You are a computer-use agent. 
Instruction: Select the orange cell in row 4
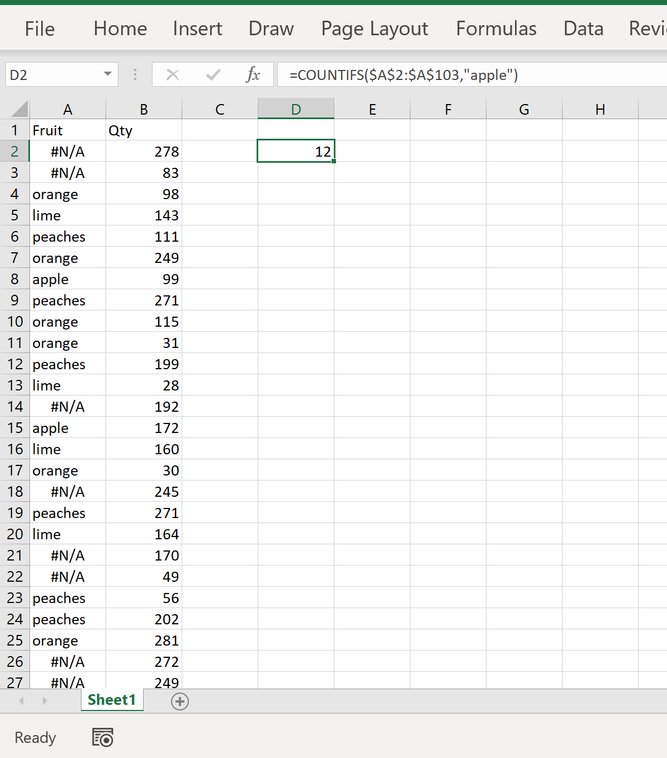click(x=68, y=194)
